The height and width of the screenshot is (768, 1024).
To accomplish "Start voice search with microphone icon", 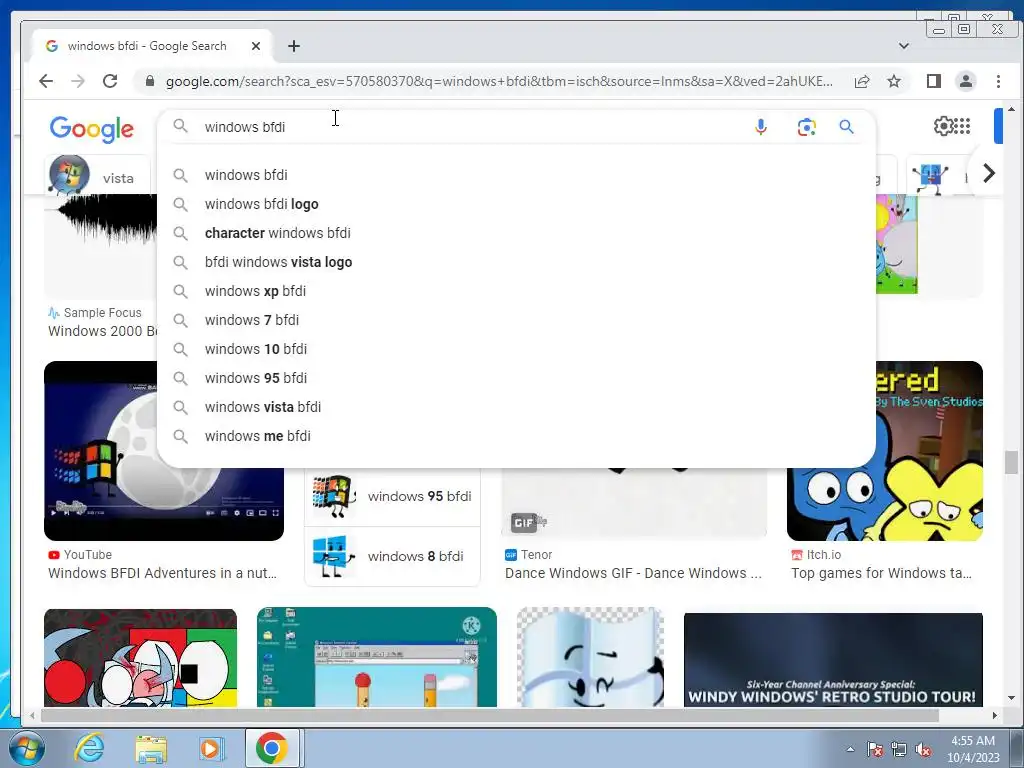I will [761, 127].
